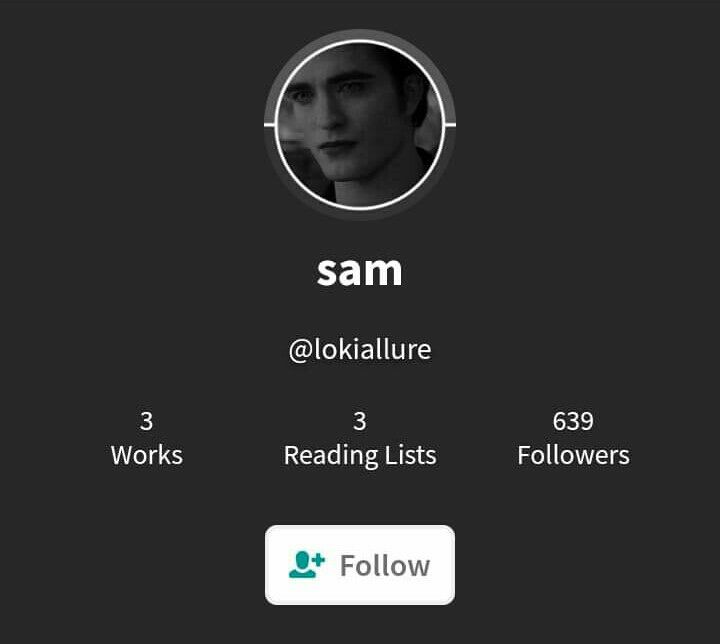
Task: Click the number 3 above Works
Action: (146, 421)
